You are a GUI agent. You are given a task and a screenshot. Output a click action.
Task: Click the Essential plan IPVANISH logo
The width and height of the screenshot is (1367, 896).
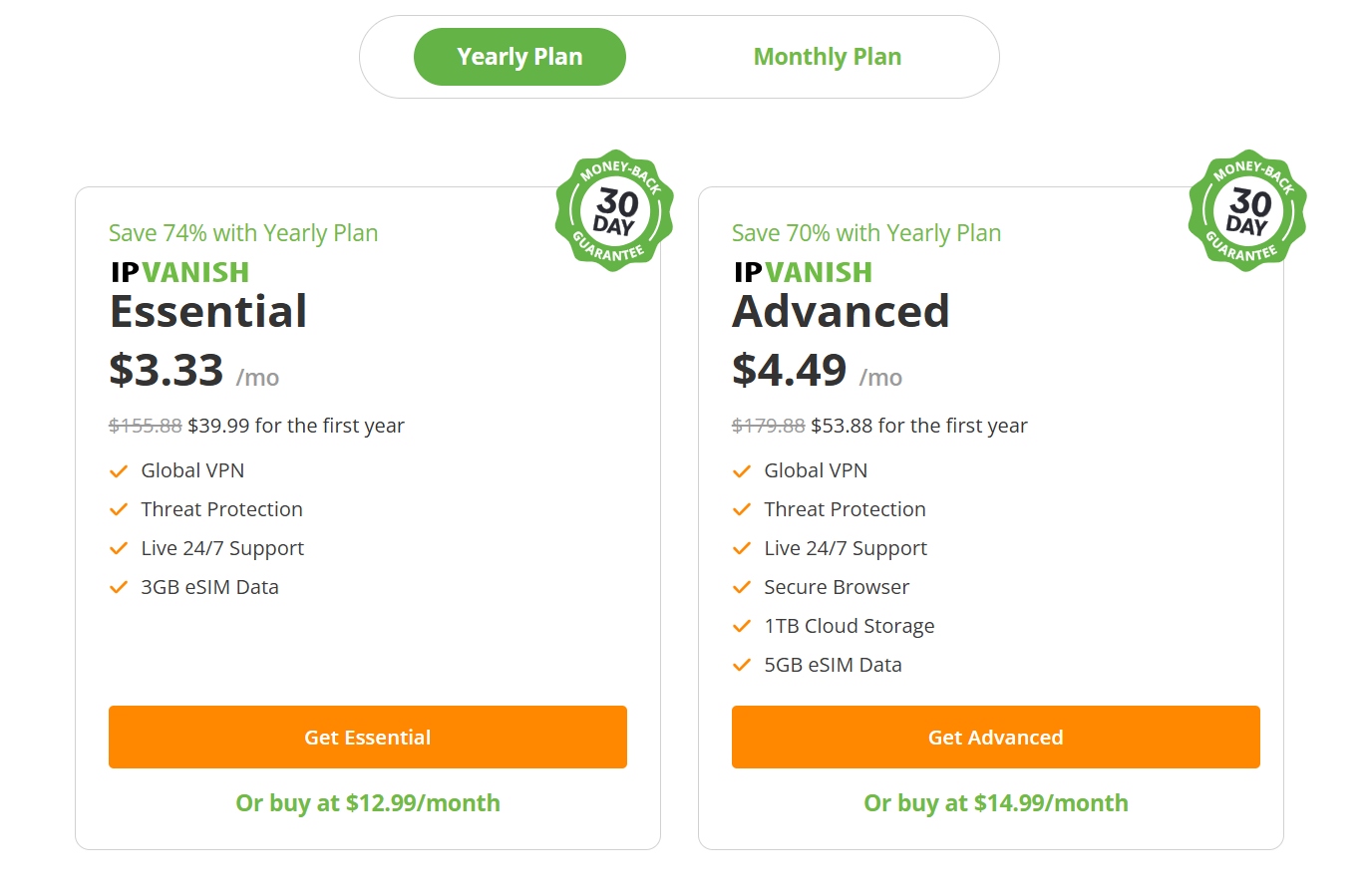[x=178, y=272]
